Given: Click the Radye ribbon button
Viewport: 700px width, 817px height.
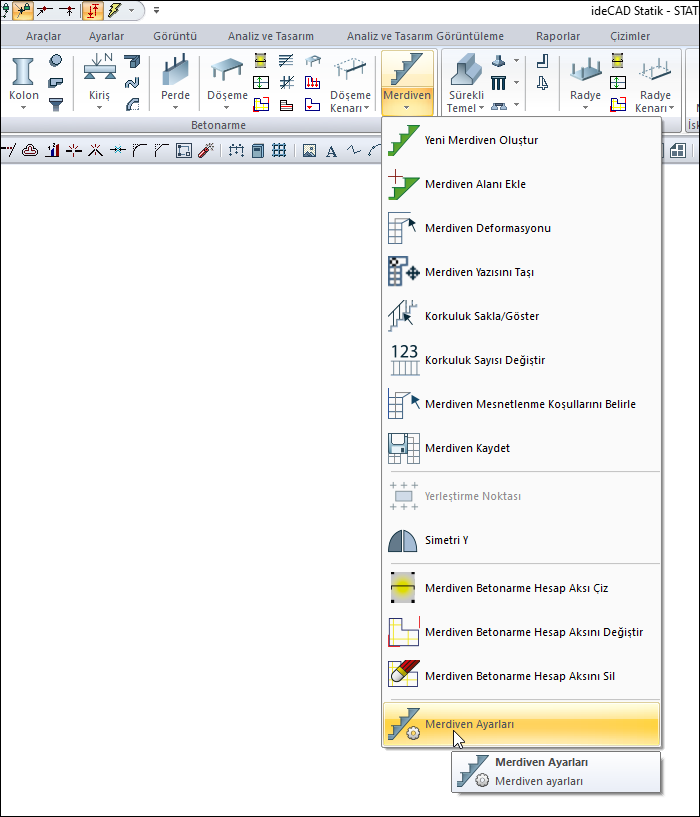Looking at the screenshot, I should [585, 82].
